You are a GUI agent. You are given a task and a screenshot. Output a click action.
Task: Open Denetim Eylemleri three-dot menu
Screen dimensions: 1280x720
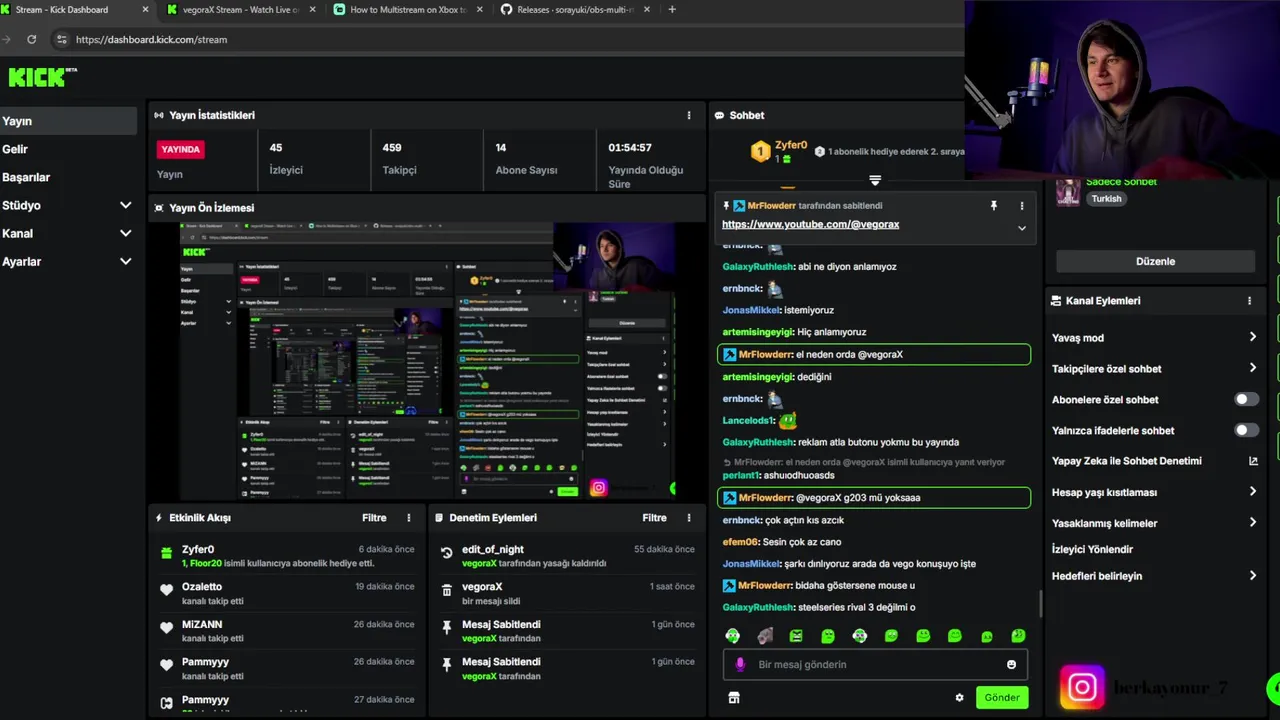pyautogui.click(x=688, y=518)
